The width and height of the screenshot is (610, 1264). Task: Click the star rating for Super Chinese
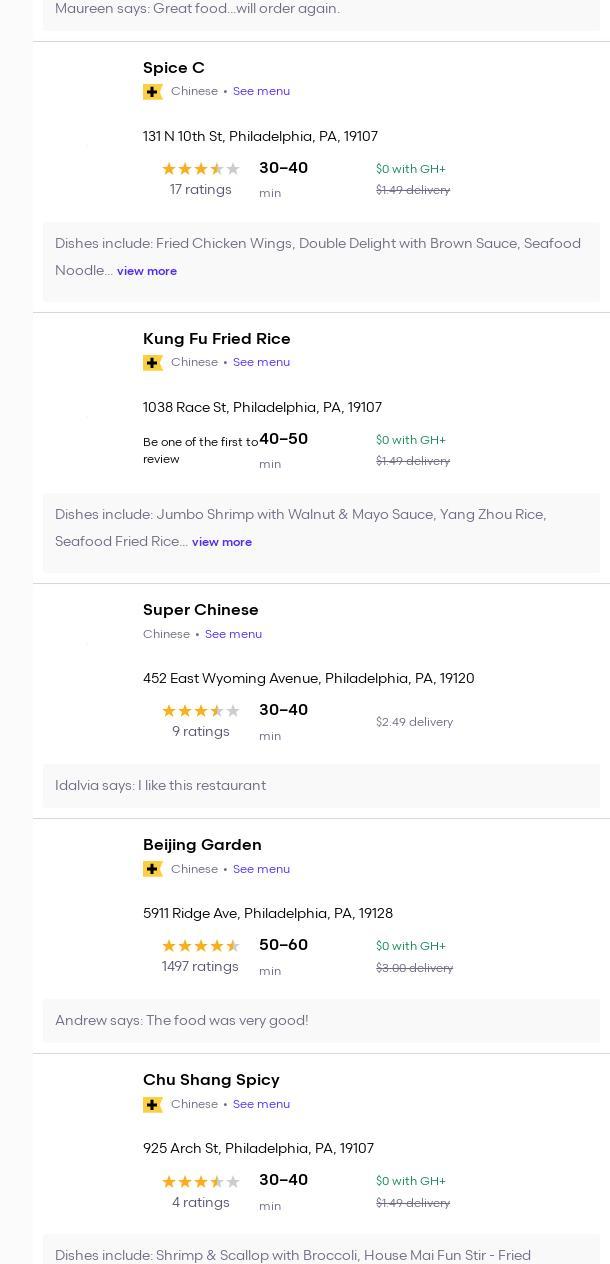click(x=201, y=711)
